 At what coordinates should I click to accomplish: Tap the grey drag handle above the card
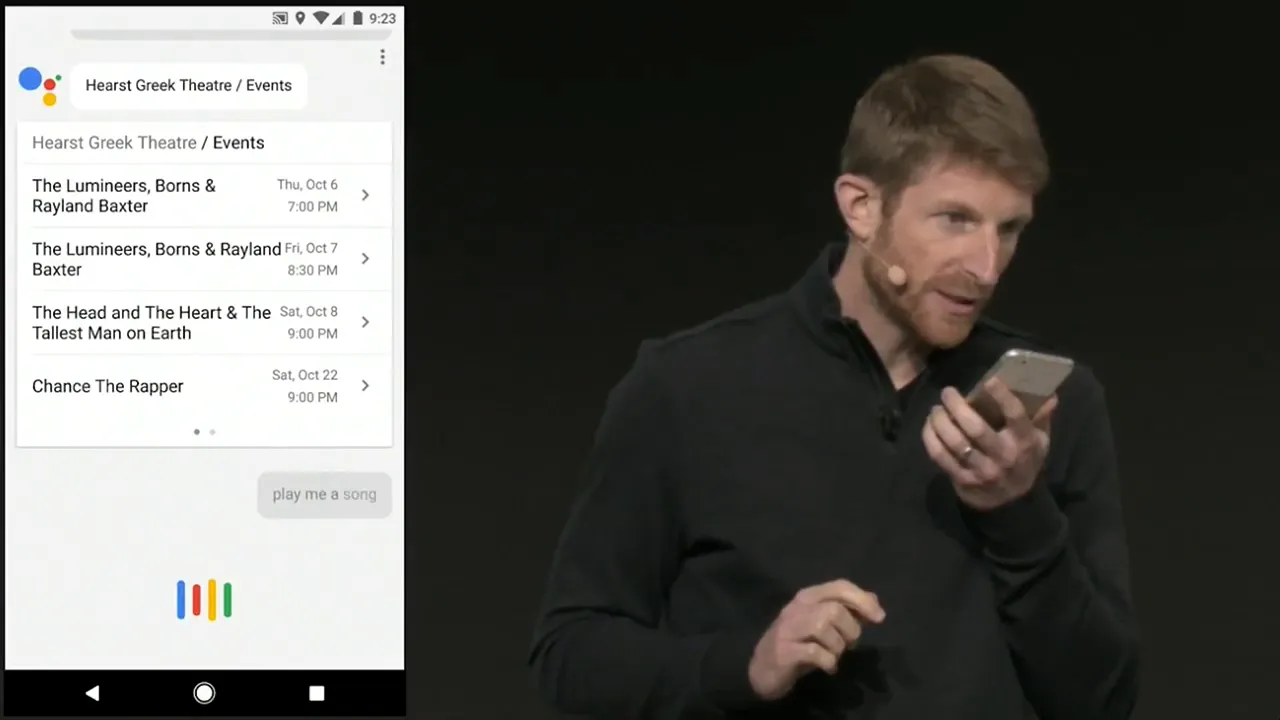tap(230, 32)
